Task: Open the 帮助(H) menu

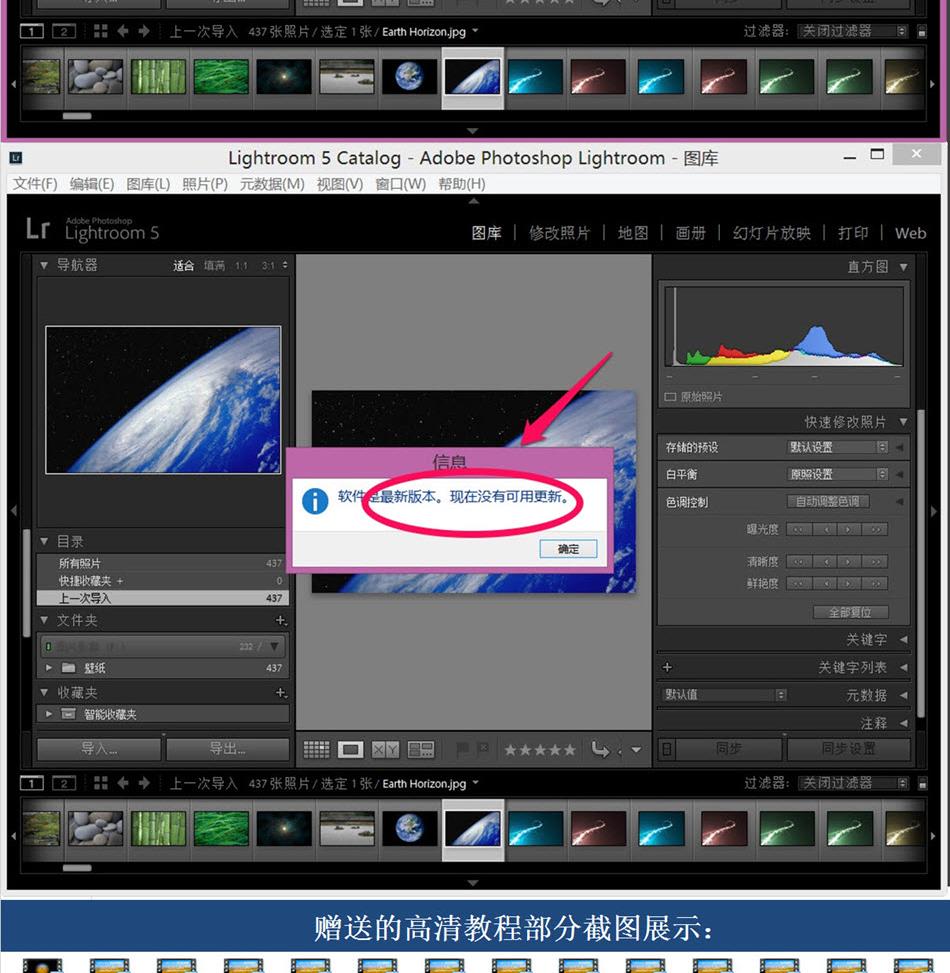Action: (x=462, y=184)
